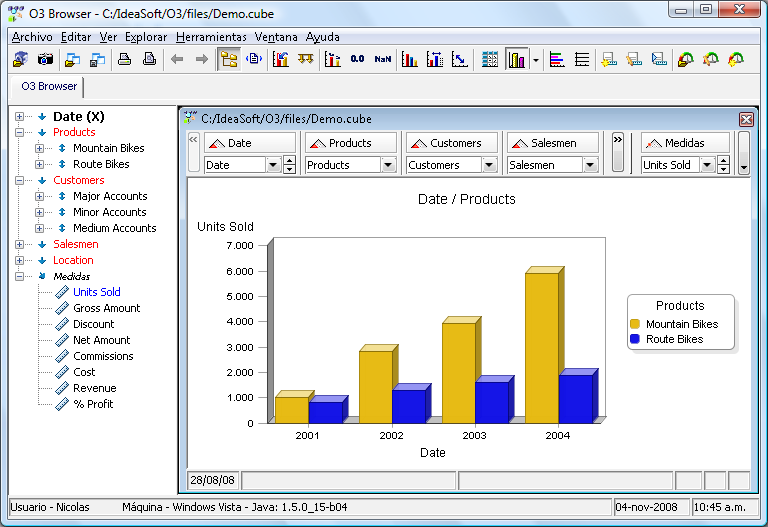Click the down arrows icon beside red chart icon
768x527 pixels.
tap(305, 59)
